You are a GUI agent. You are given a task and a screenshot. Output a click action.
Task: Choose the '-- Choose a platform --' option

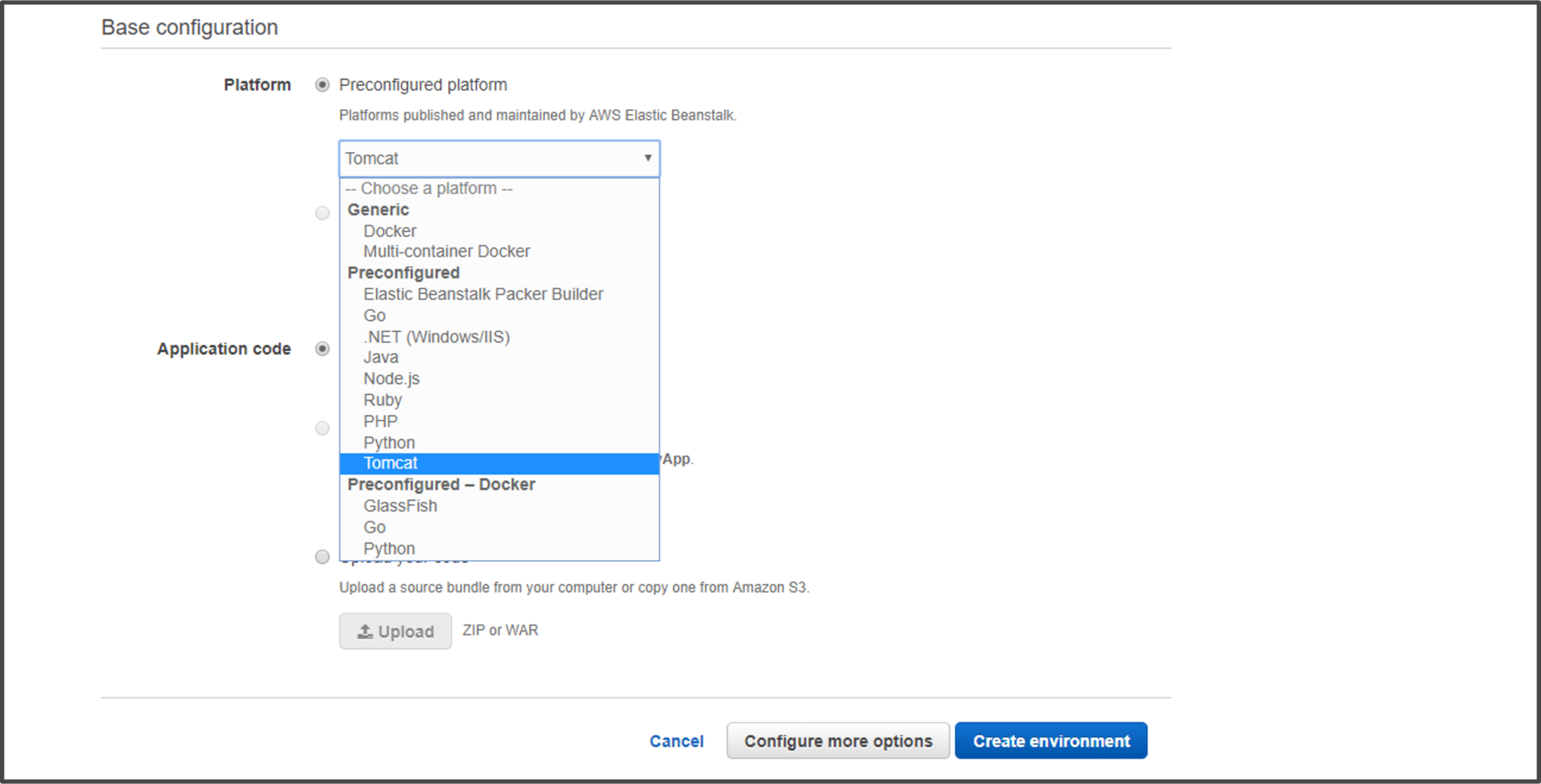[499, 188]
